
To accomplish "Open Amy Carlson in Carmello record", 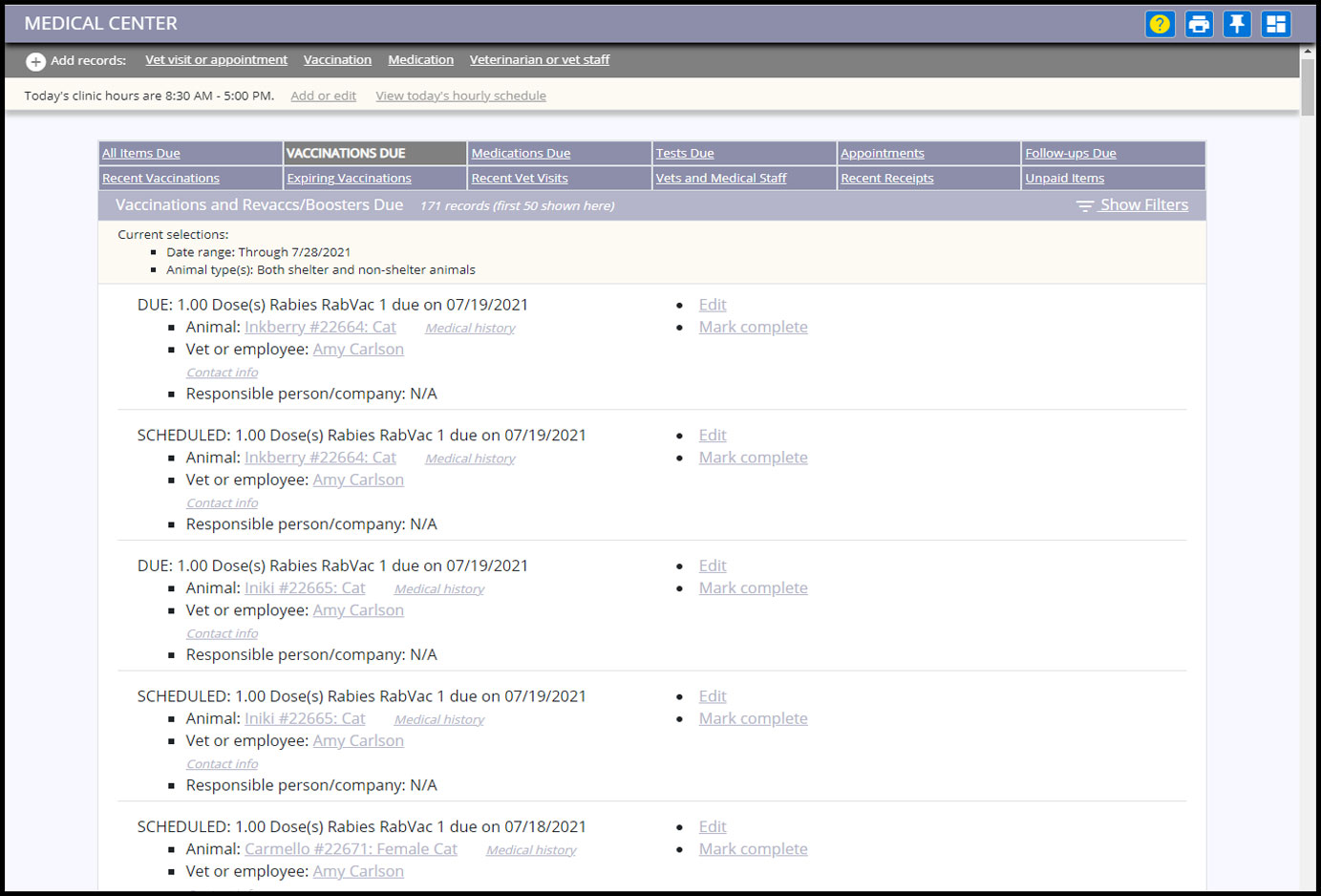I will pos(358,871).
